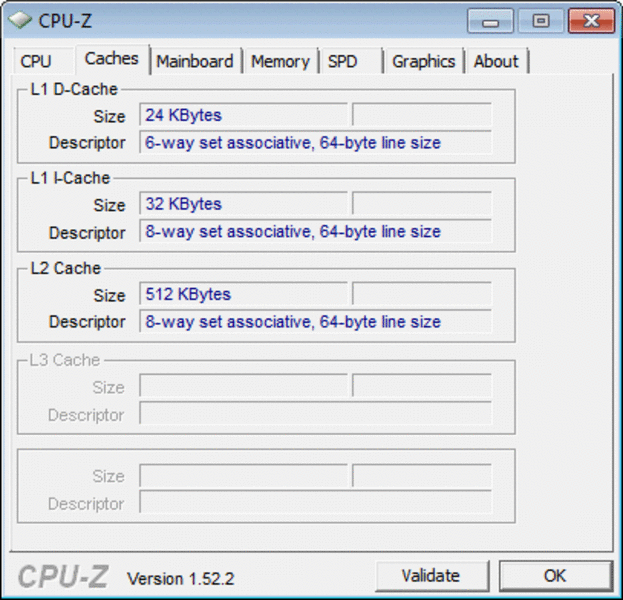The width and height of the screenshot is (623, 600).
Task: Click the L1 I-Cache descriptor field
Action: coord(316,231)
